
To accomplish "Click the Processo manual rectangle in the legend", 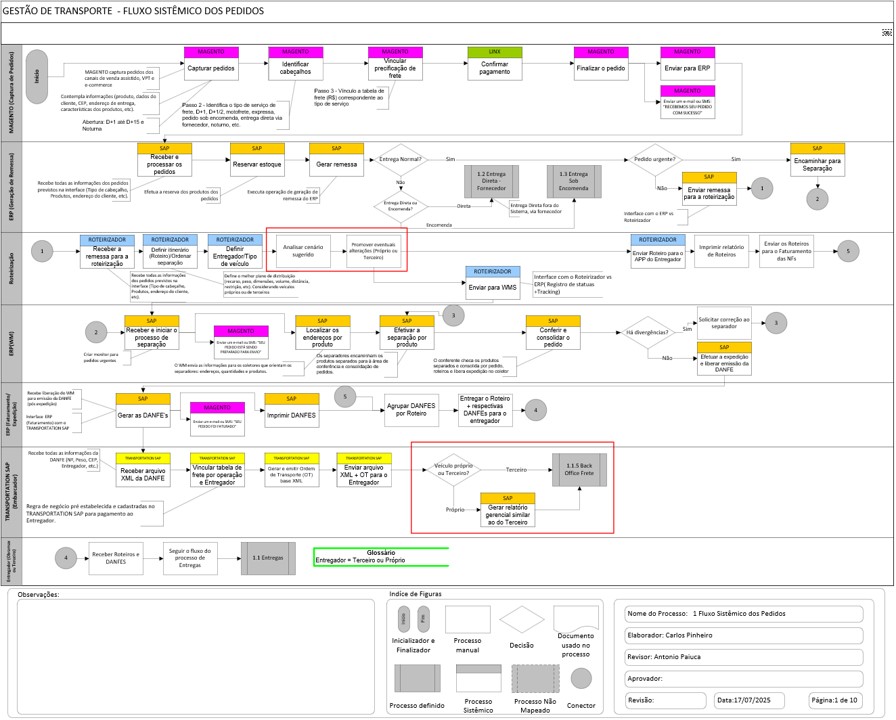I will pyautogui.click(x=467, y=619).
